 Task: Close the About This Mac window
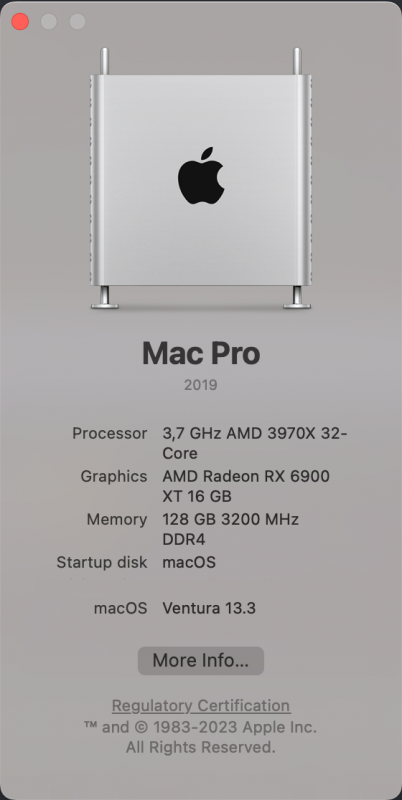[20, 21]
